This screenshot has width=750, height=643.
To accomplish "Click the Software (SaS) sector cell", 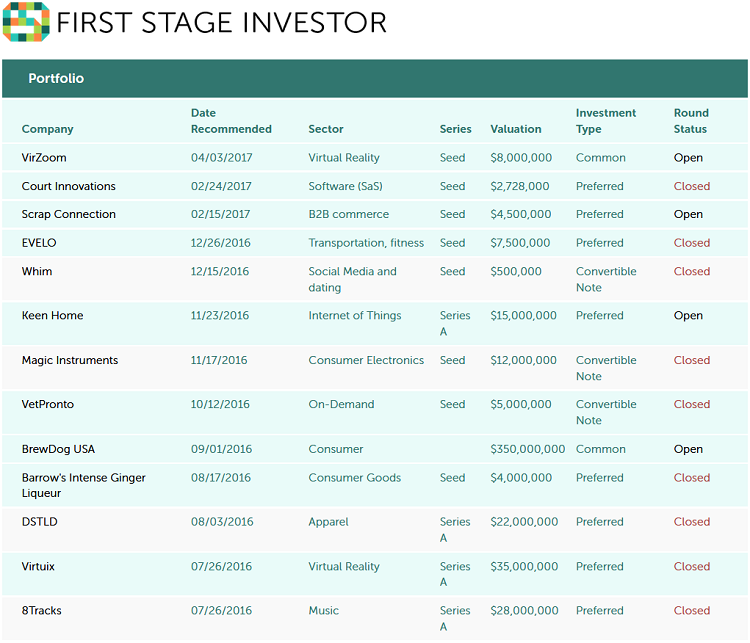I will tap(345, 186).
